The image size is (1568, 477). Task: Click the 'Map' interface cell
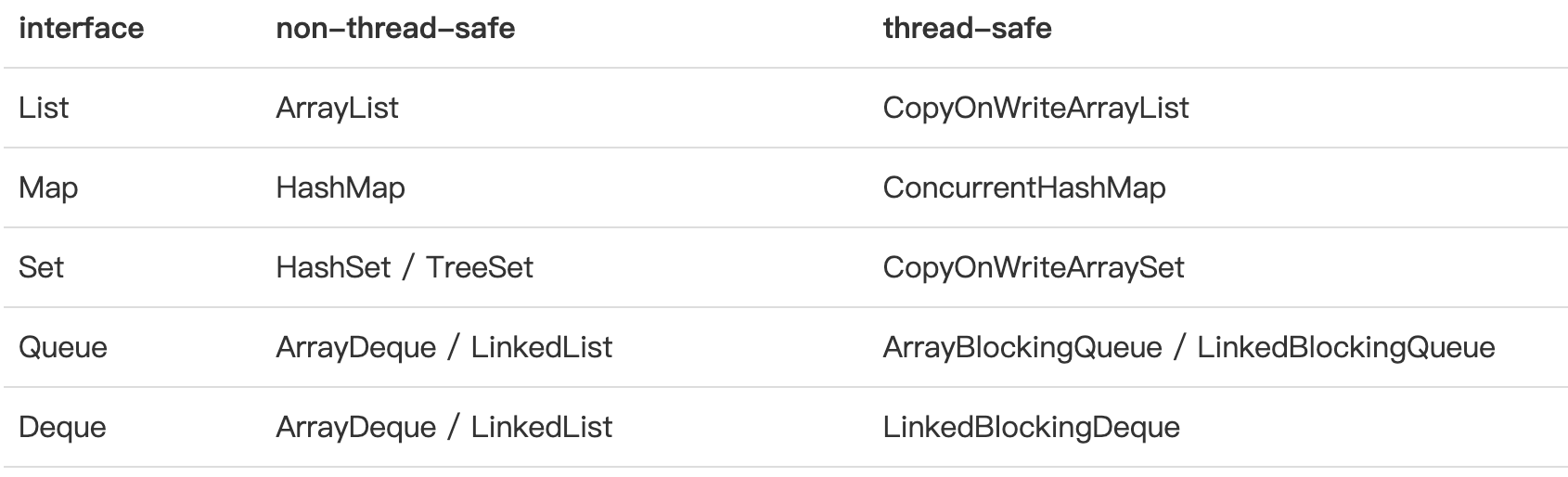pos(48,187)
